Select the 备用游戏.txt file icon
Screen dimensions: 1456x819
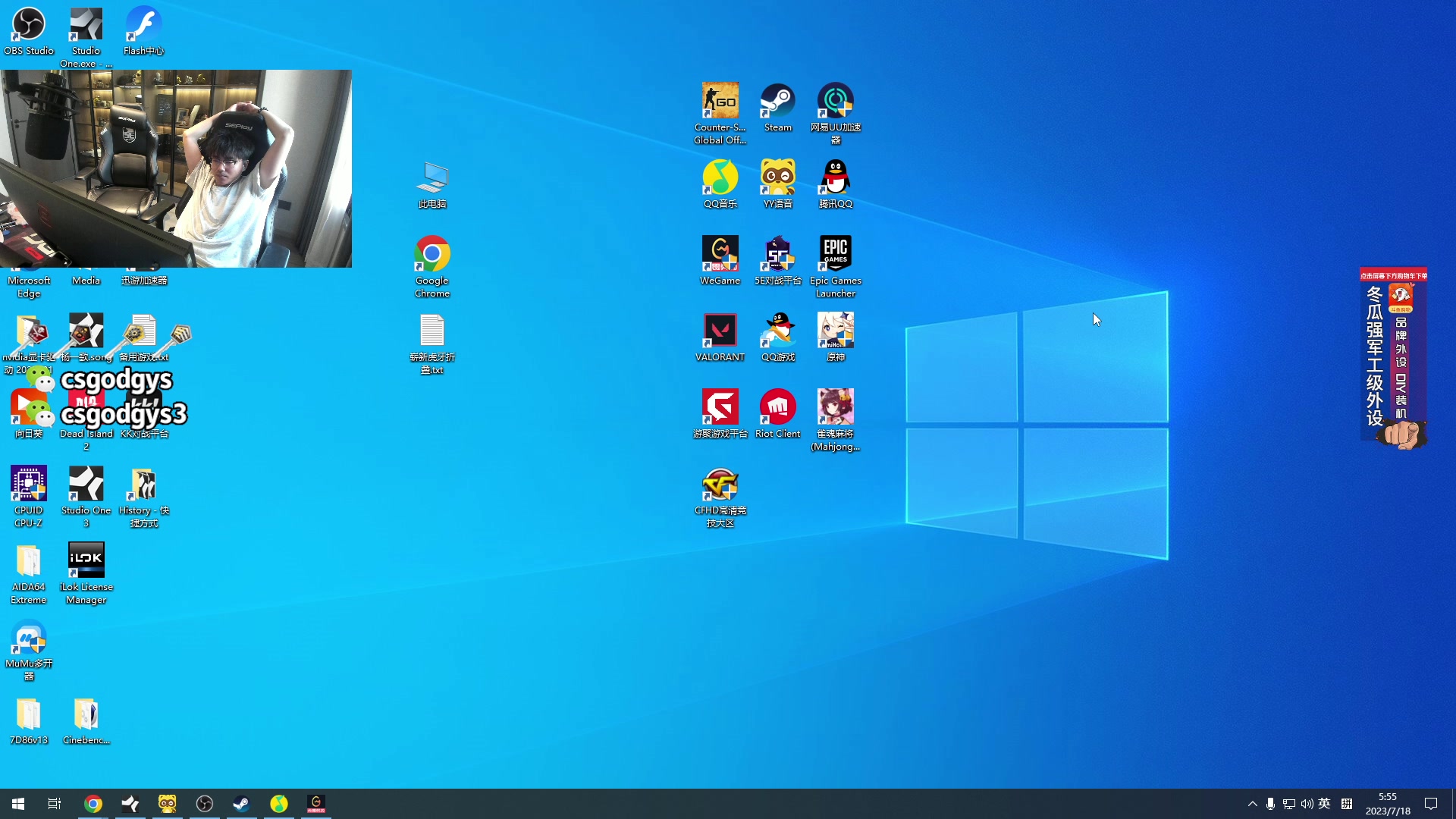pyautogui.click(x=144, y=337)
